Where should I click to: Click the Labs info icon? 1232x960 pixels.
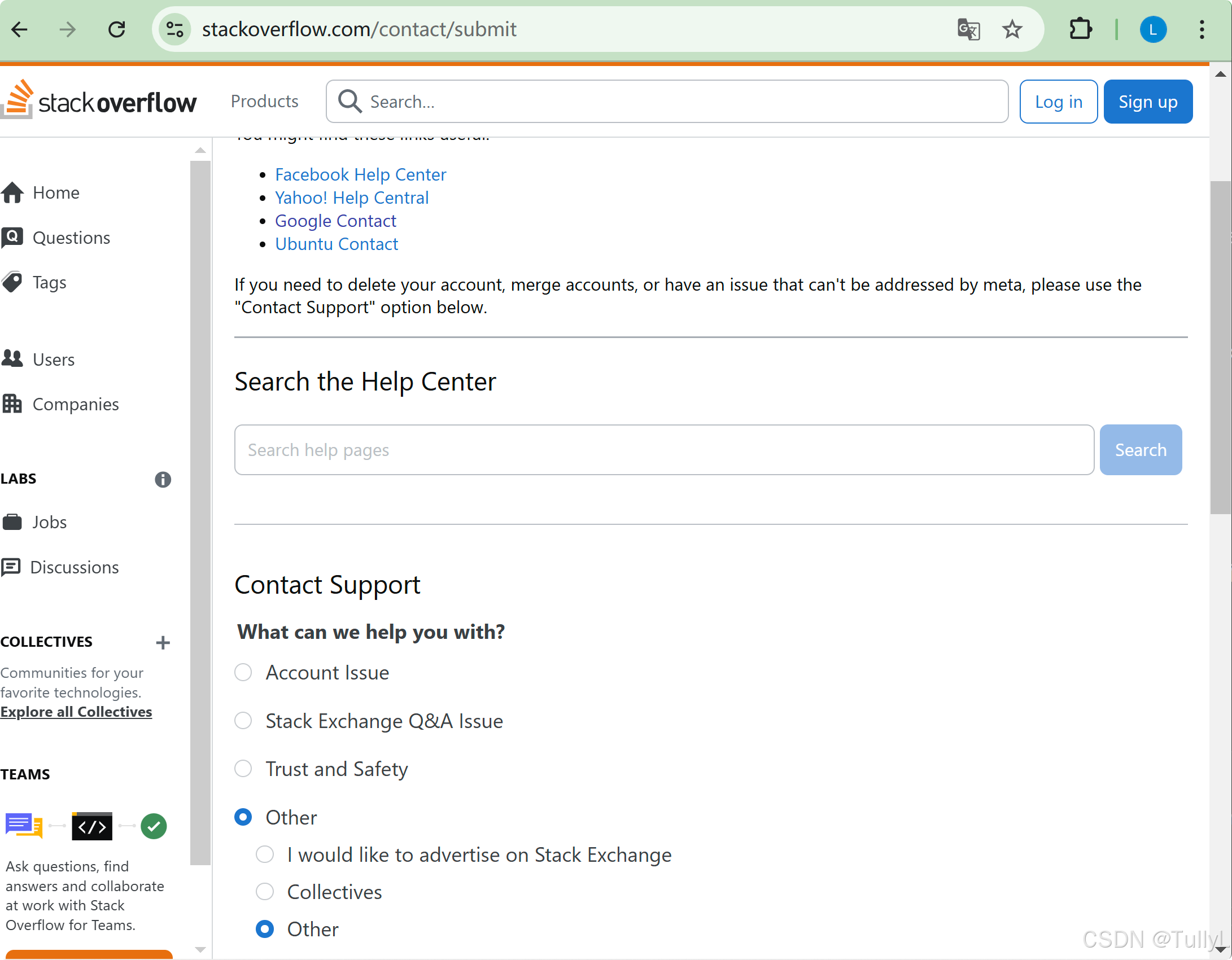(x=163, y=479)
